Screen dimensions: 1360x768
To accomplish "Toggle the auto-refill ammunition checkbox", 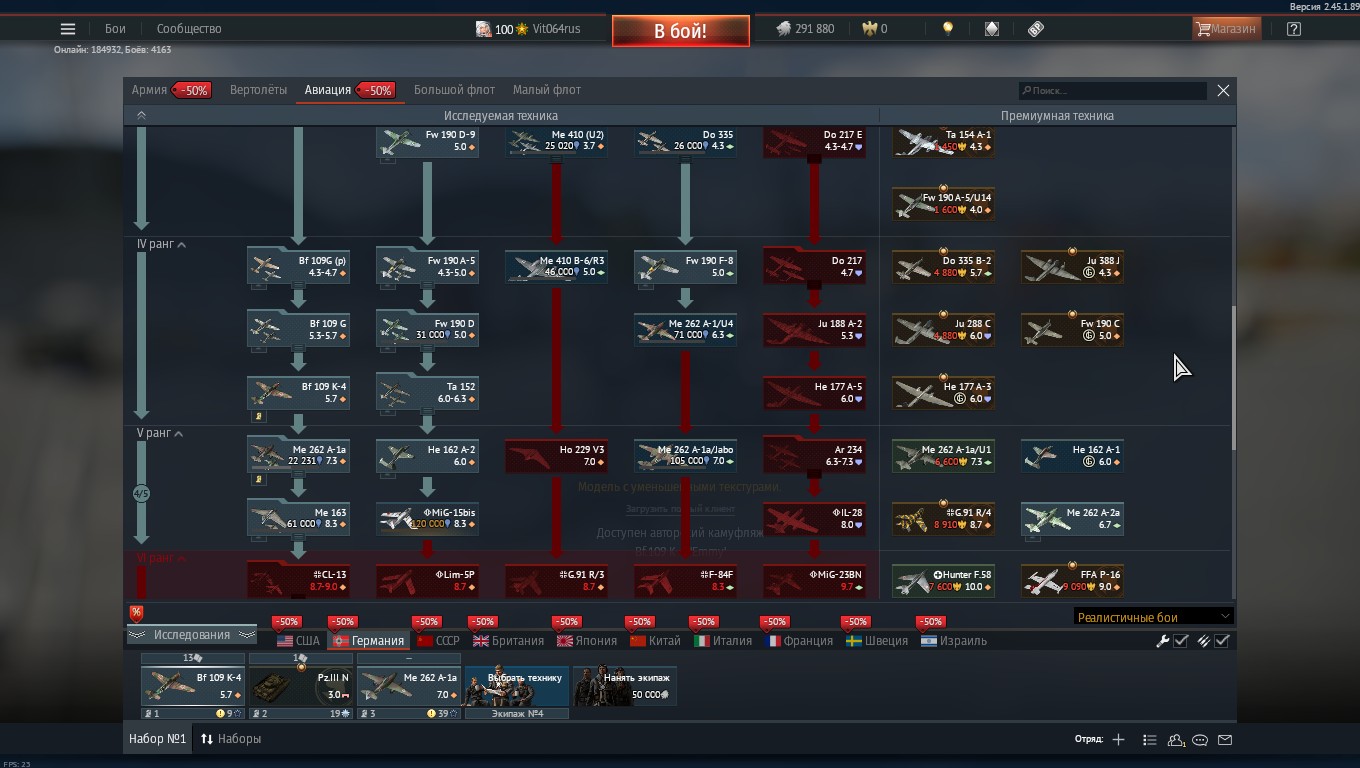I will pyautogui.click(x=1222, y=641).
